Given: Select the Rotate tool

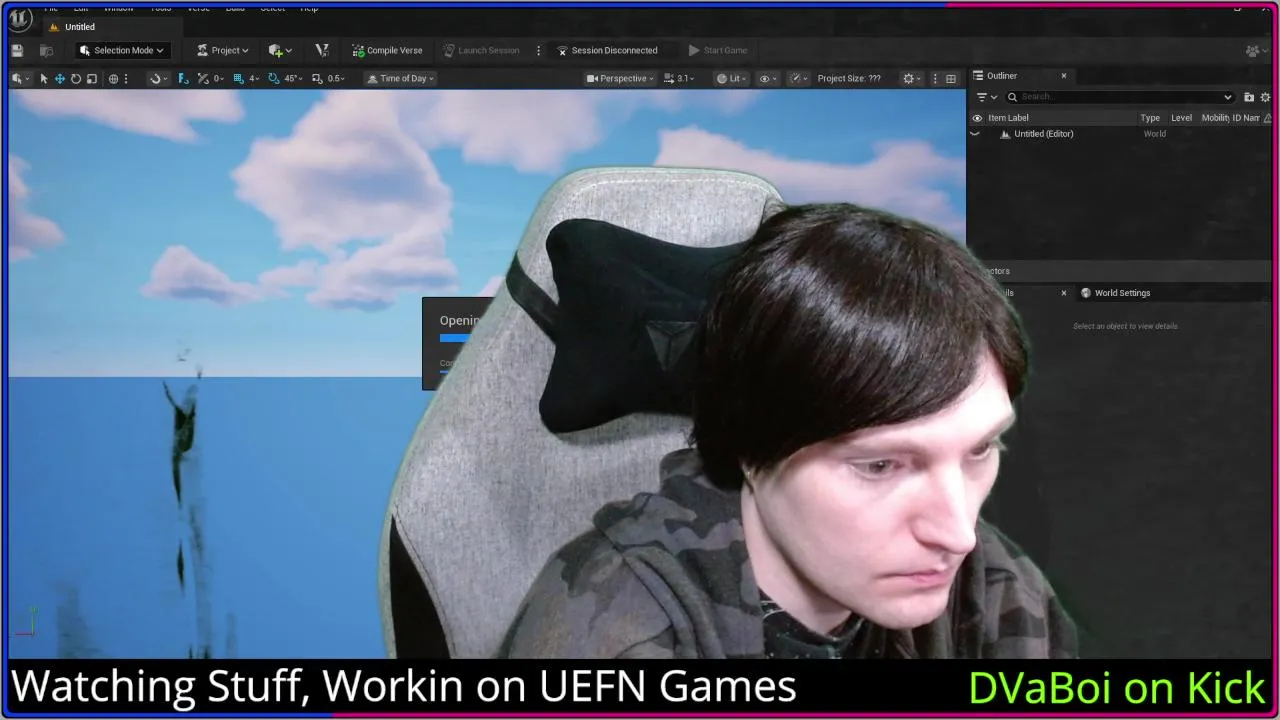Looking at the screenshot, I should tap(76, 78).
